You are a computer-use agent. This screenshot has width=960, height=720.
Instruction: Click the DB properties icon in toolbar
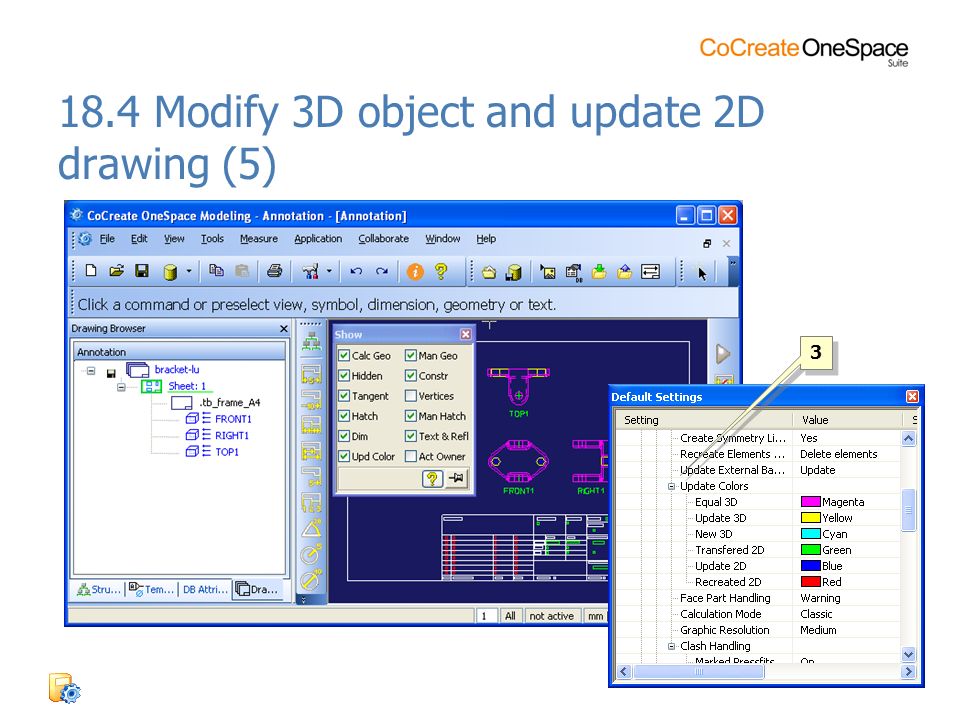pos(574,272)
